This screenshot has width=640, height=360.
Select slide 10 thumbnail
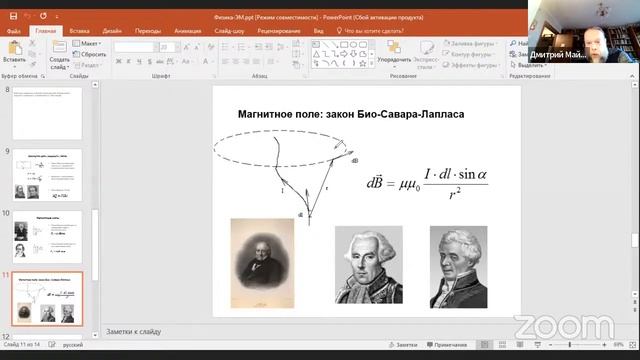47,237
